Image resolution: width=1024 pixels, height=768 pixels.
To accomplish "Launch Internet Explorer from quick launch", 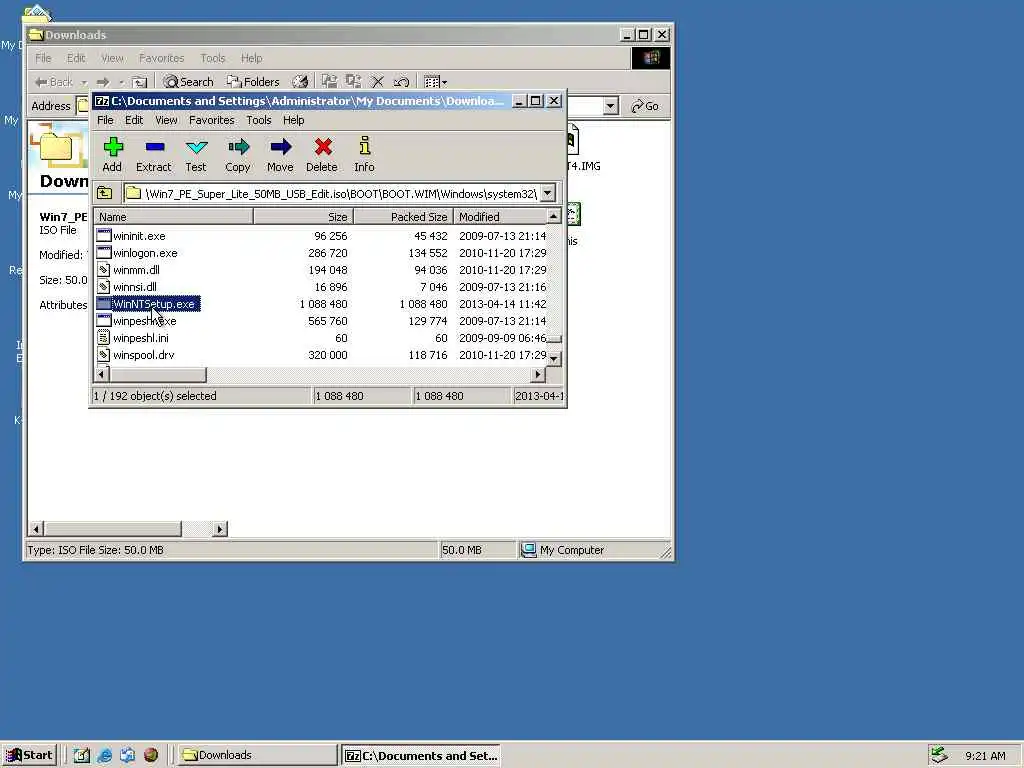I will [x=104, y=755].
